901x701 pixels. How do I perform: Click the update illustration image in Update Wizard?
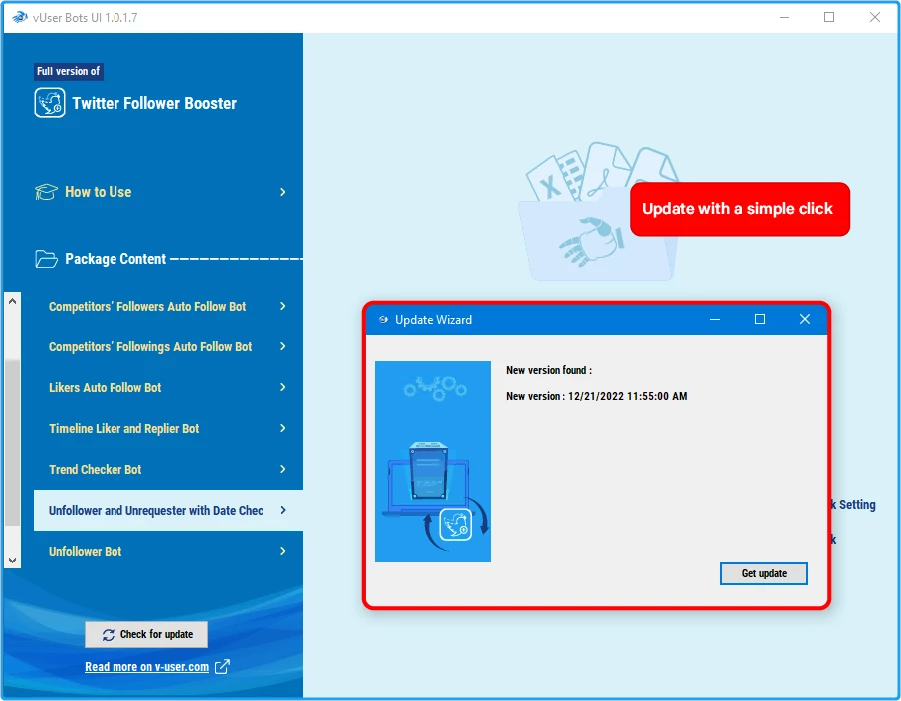(433, 461)
